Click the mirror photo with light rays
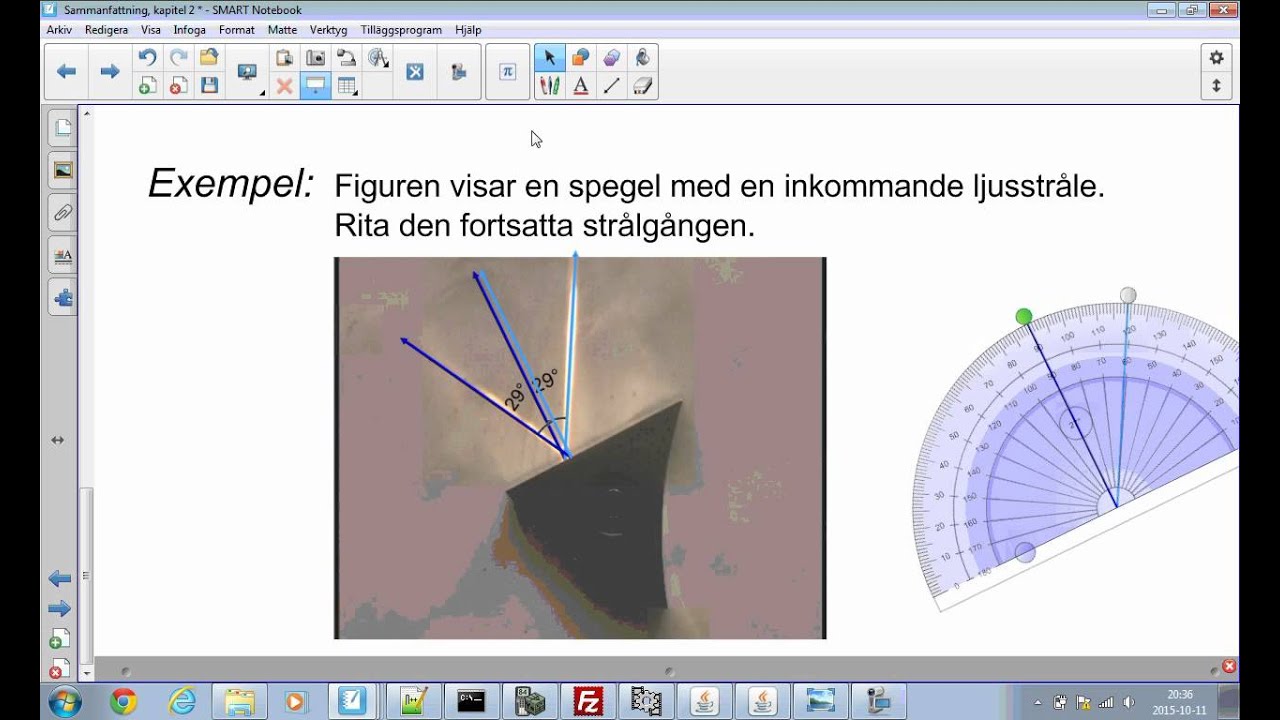Viewport: 1280px width, 720px height. (x=580, y=448)
